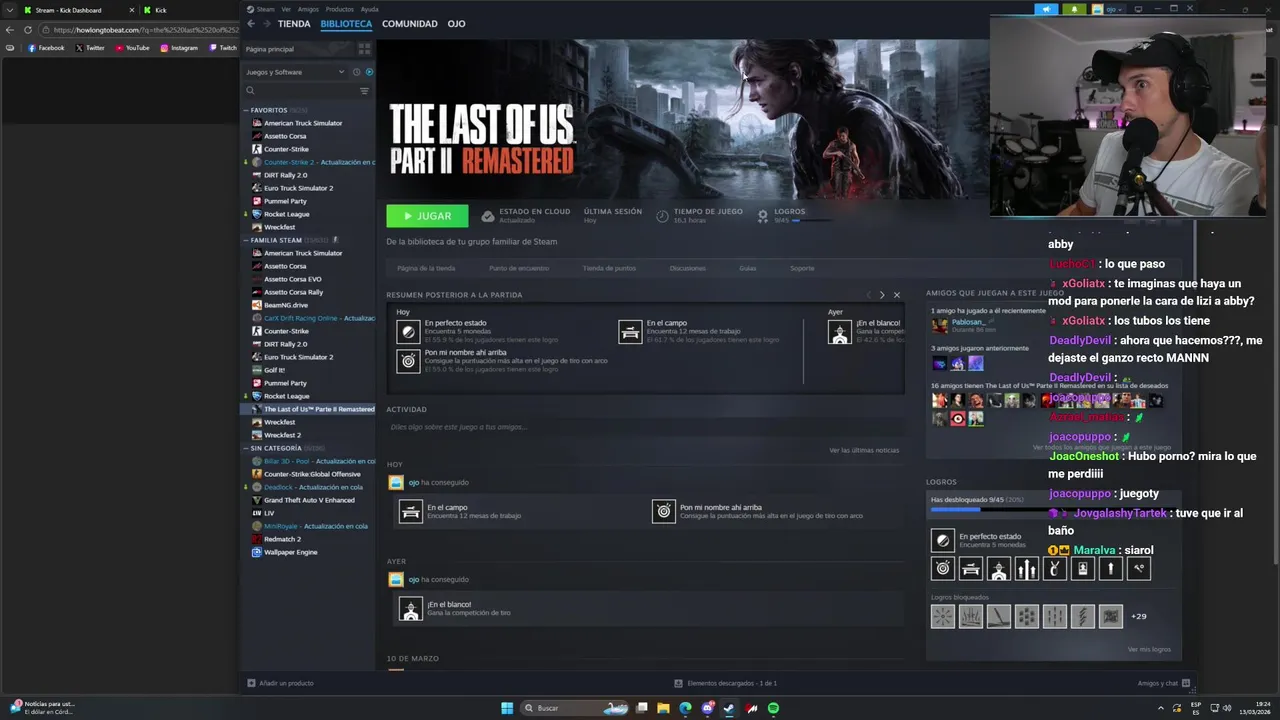1280x720 pixels.
Task: Click Ver mis logros link
Action: tap(1149, 650)
